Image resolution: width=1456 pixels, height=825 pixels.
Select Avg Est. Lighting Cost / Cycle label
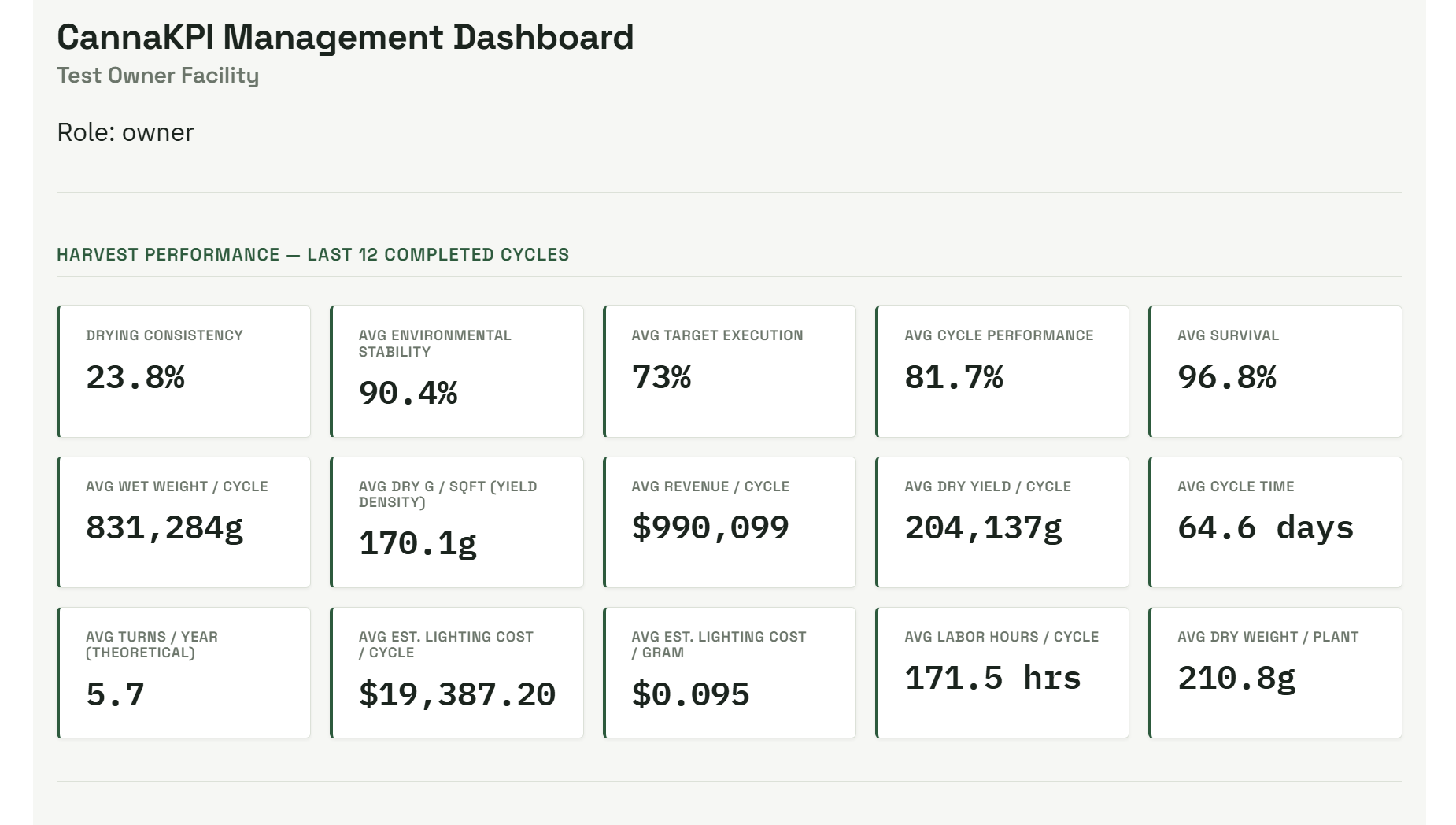click(x=446, y=645)
